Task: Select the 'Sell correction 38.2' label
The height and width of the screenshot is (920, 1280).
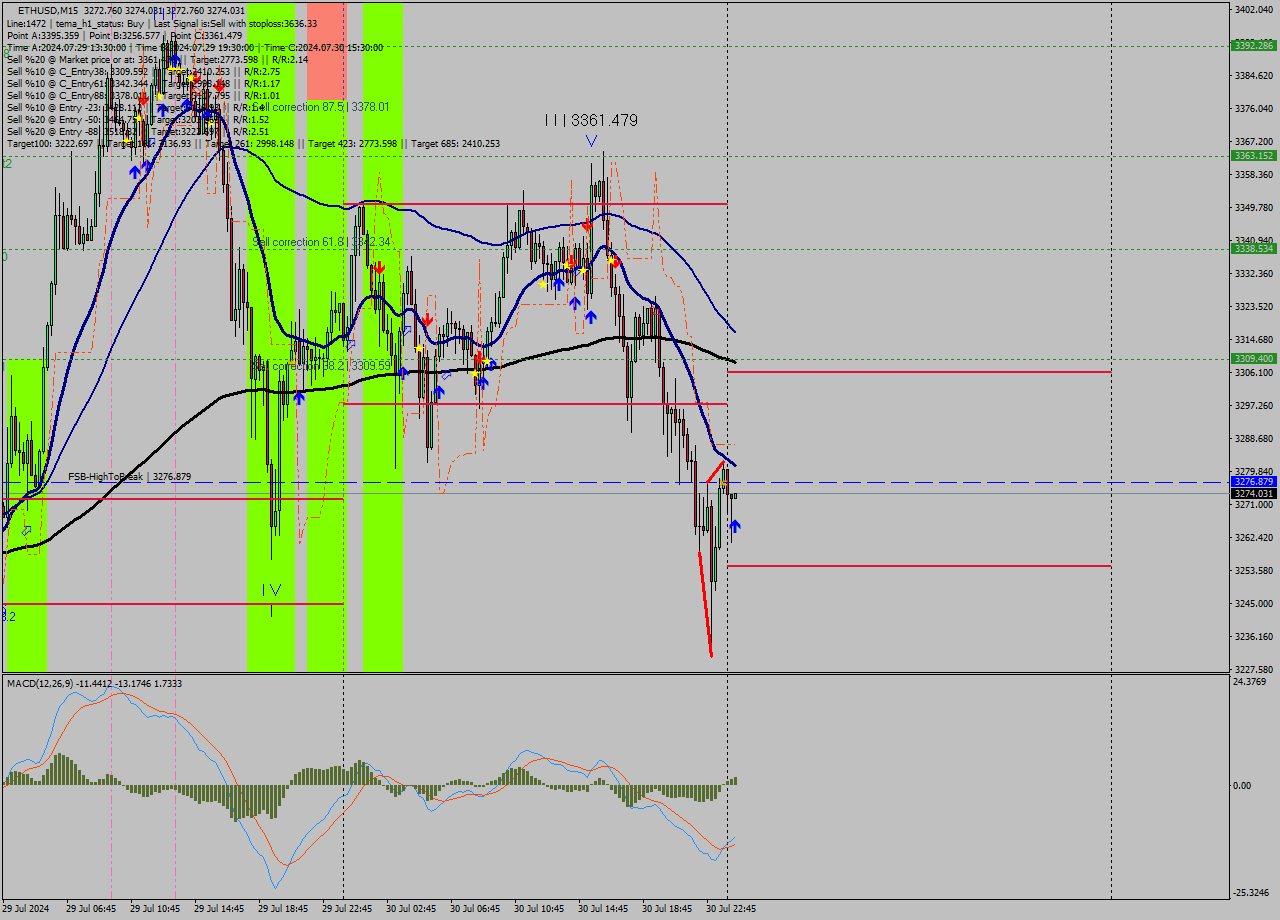Action: click(322, 366)
